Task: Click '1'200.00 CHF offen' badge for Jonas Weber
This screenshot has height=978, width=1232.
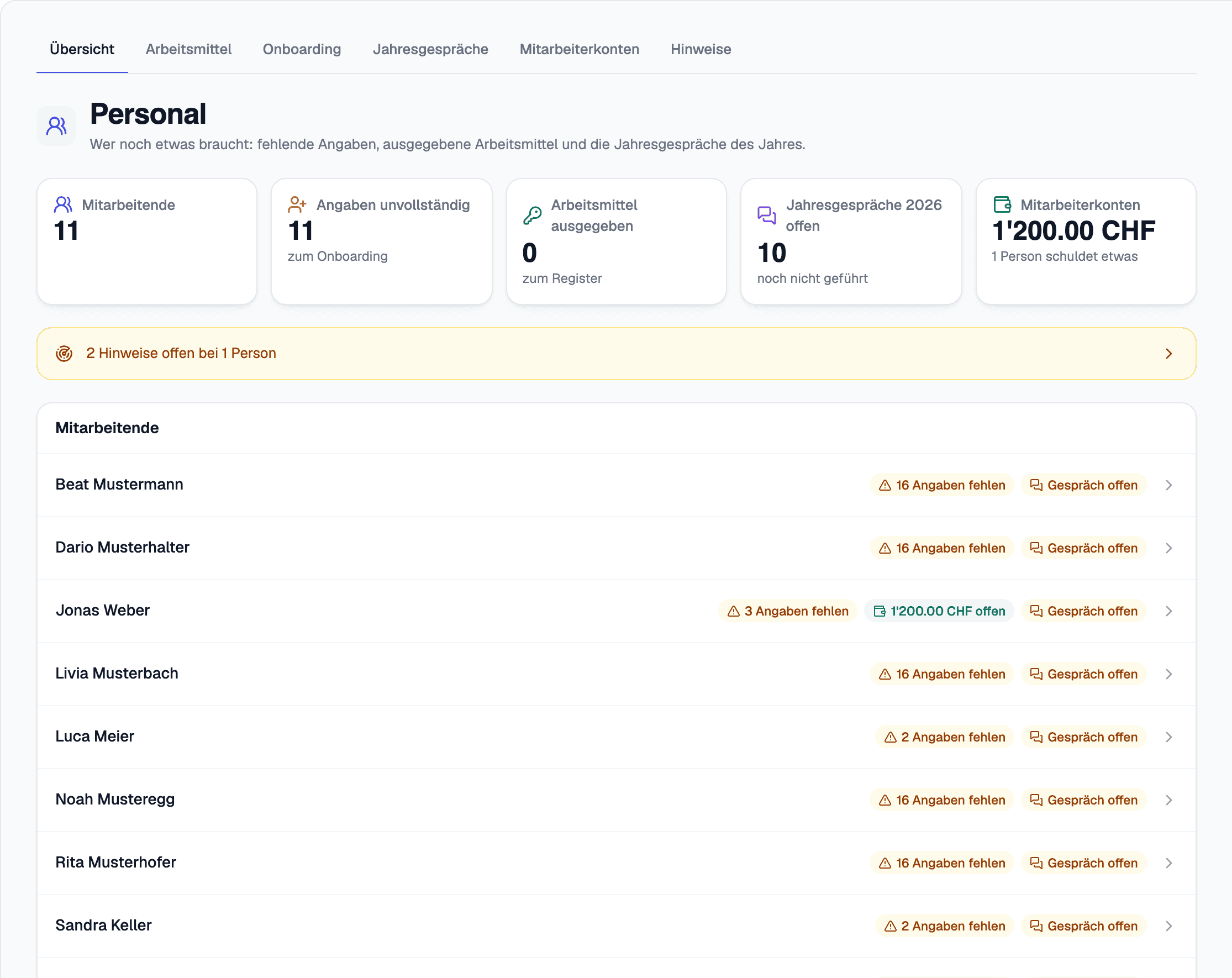Action: point(939,611)
